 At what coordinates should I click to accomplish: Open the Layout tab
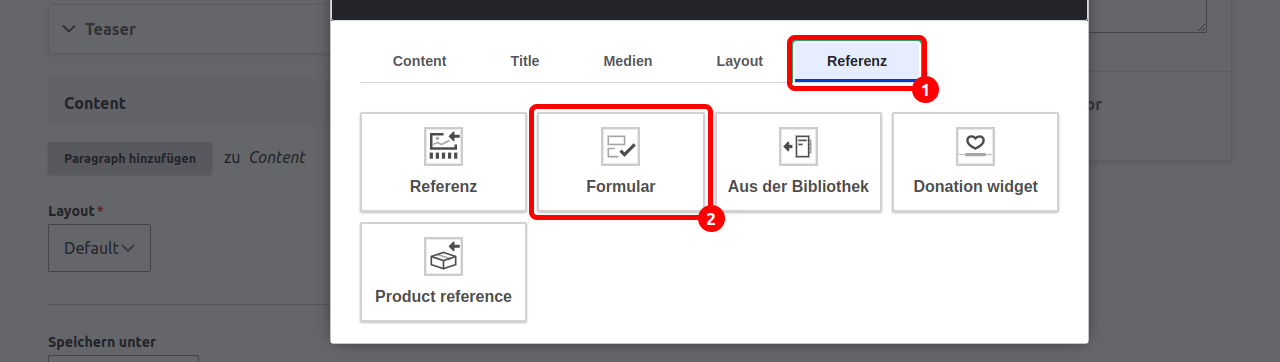click(x=740, y=61)
